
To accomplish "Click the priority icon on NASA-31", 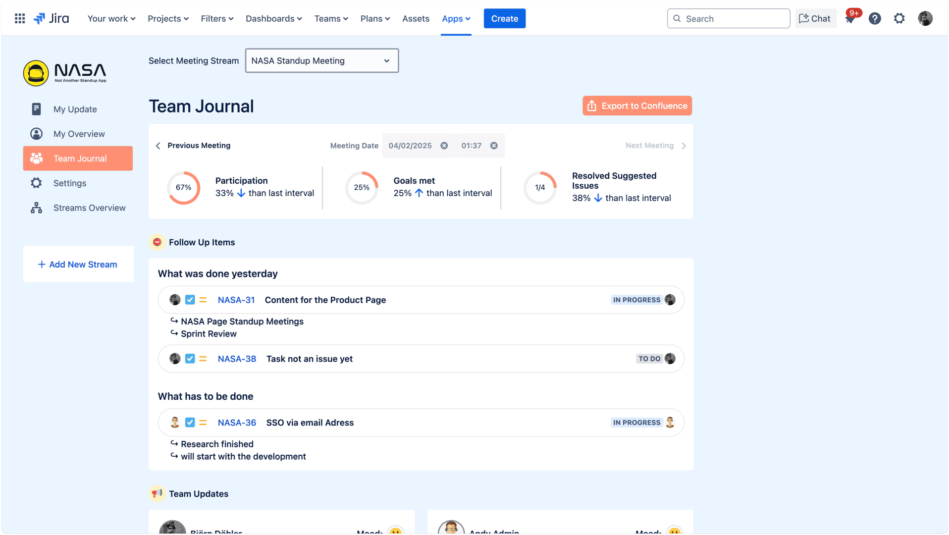I will click(203, 300).
